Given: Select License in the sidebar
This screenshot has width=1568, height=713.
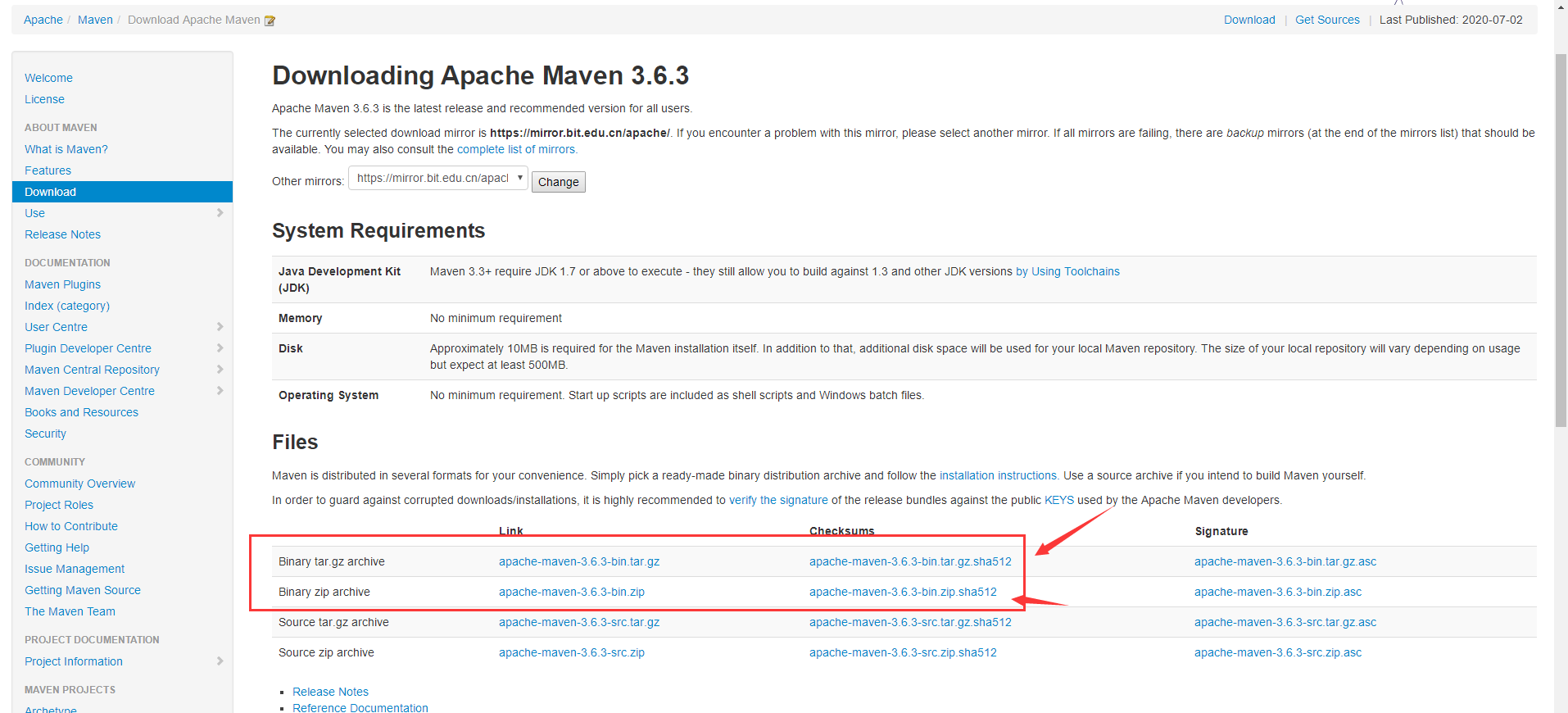Looking at the screenshot, I should tap(44, 99).
